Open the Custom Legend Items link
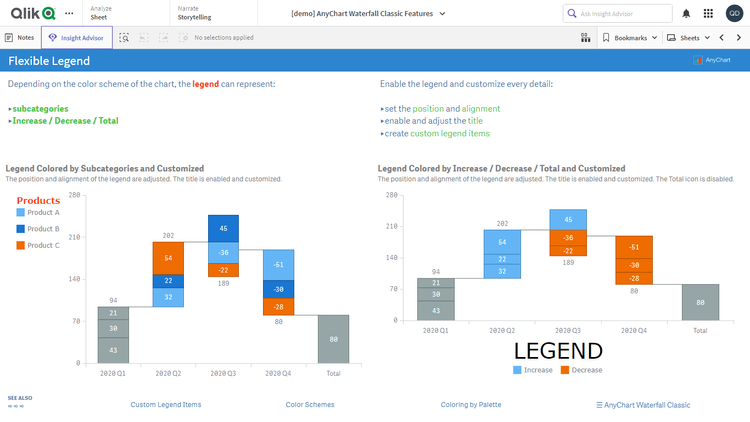Screen dimensions: 750x422 click(166, 405)
